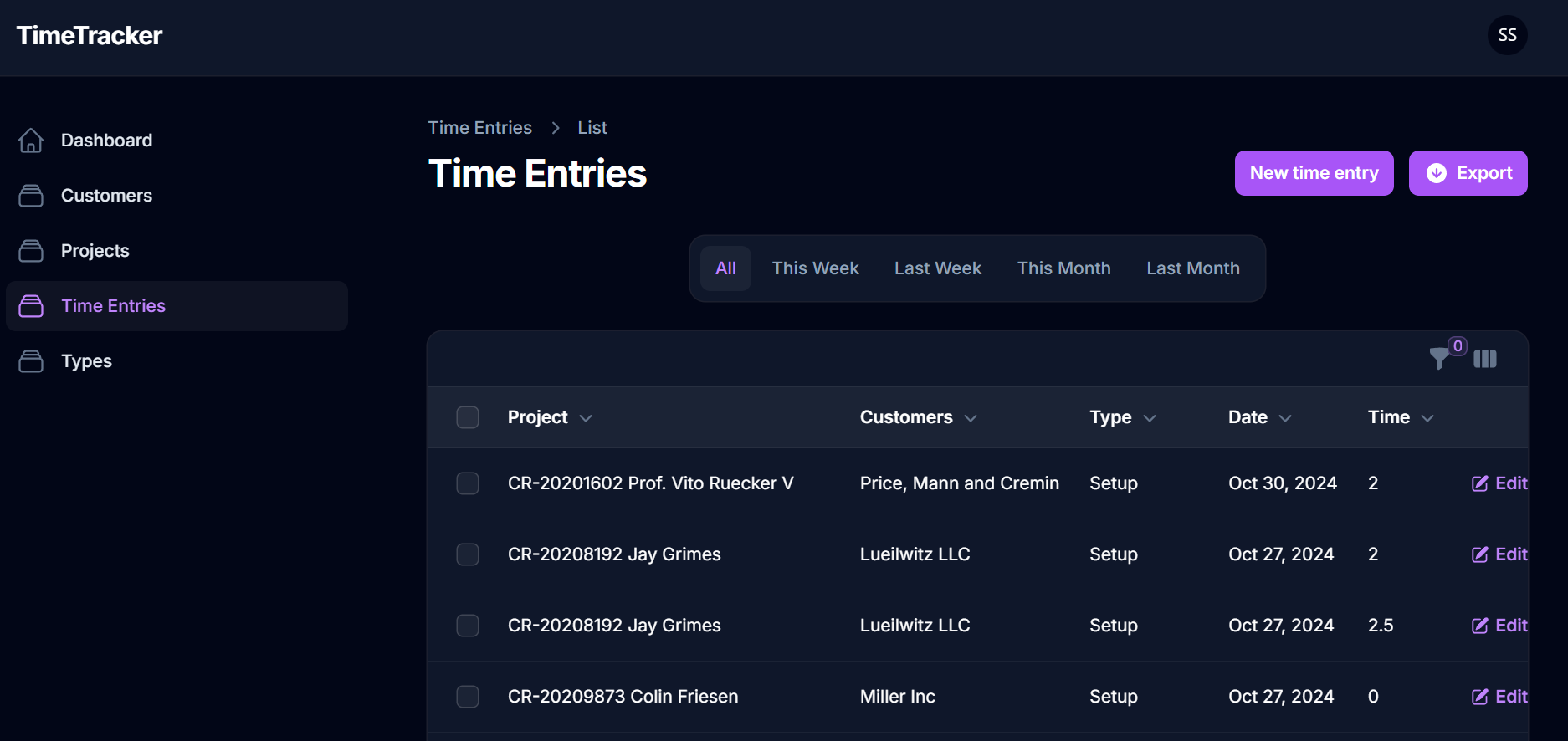The height and width of the screenshot is (741, 1568).
Task: Click the TimeTracker logo text
Action: click(x=90, y=35)
